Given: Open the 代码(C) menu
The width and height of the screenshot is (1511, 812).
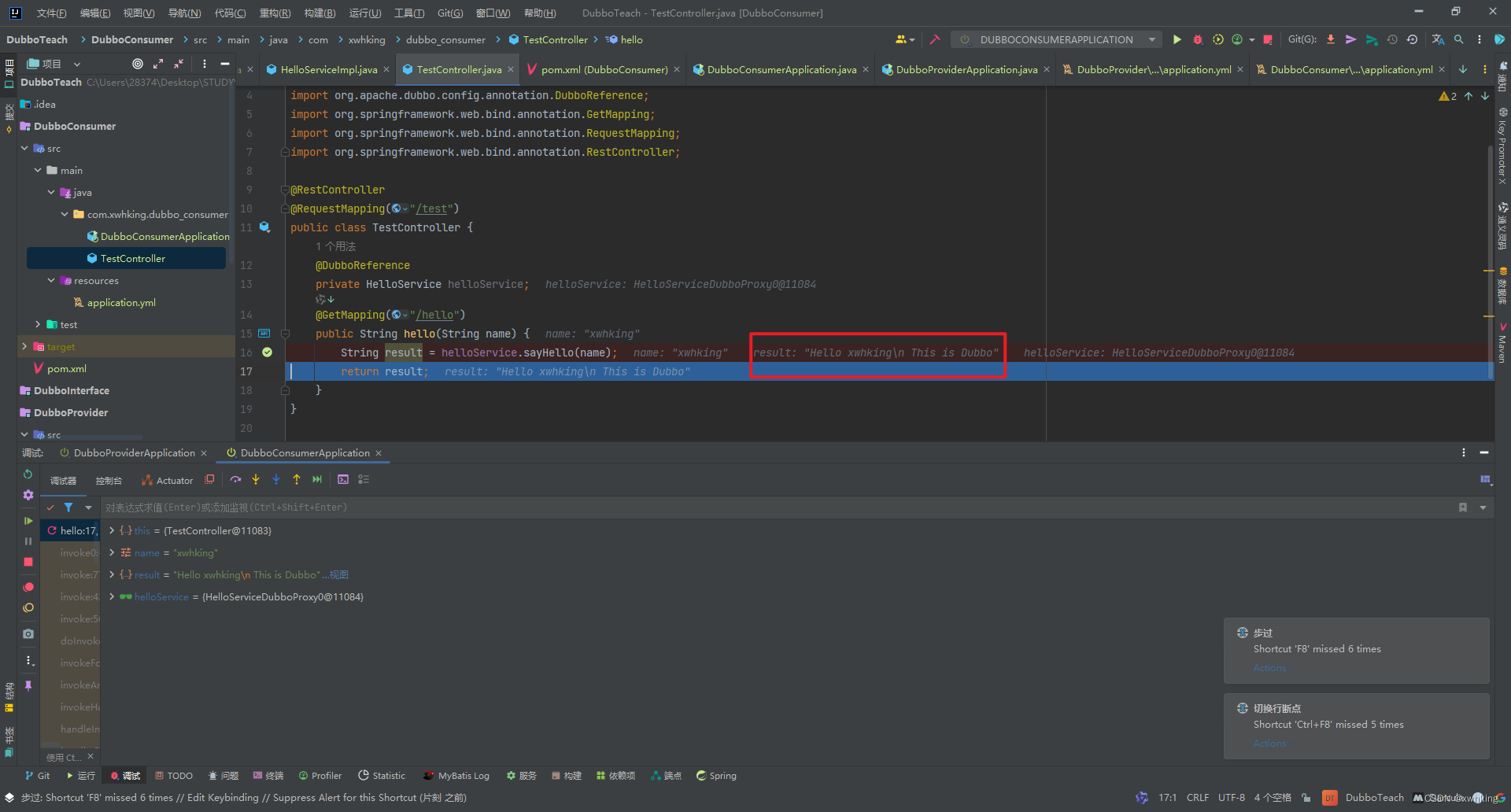Looking at the screenshot, I should (x=230, y=13).
